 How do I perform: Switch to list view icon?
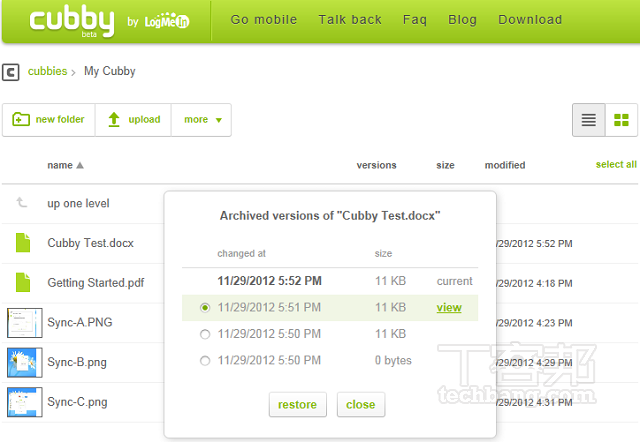click(589, 120)
